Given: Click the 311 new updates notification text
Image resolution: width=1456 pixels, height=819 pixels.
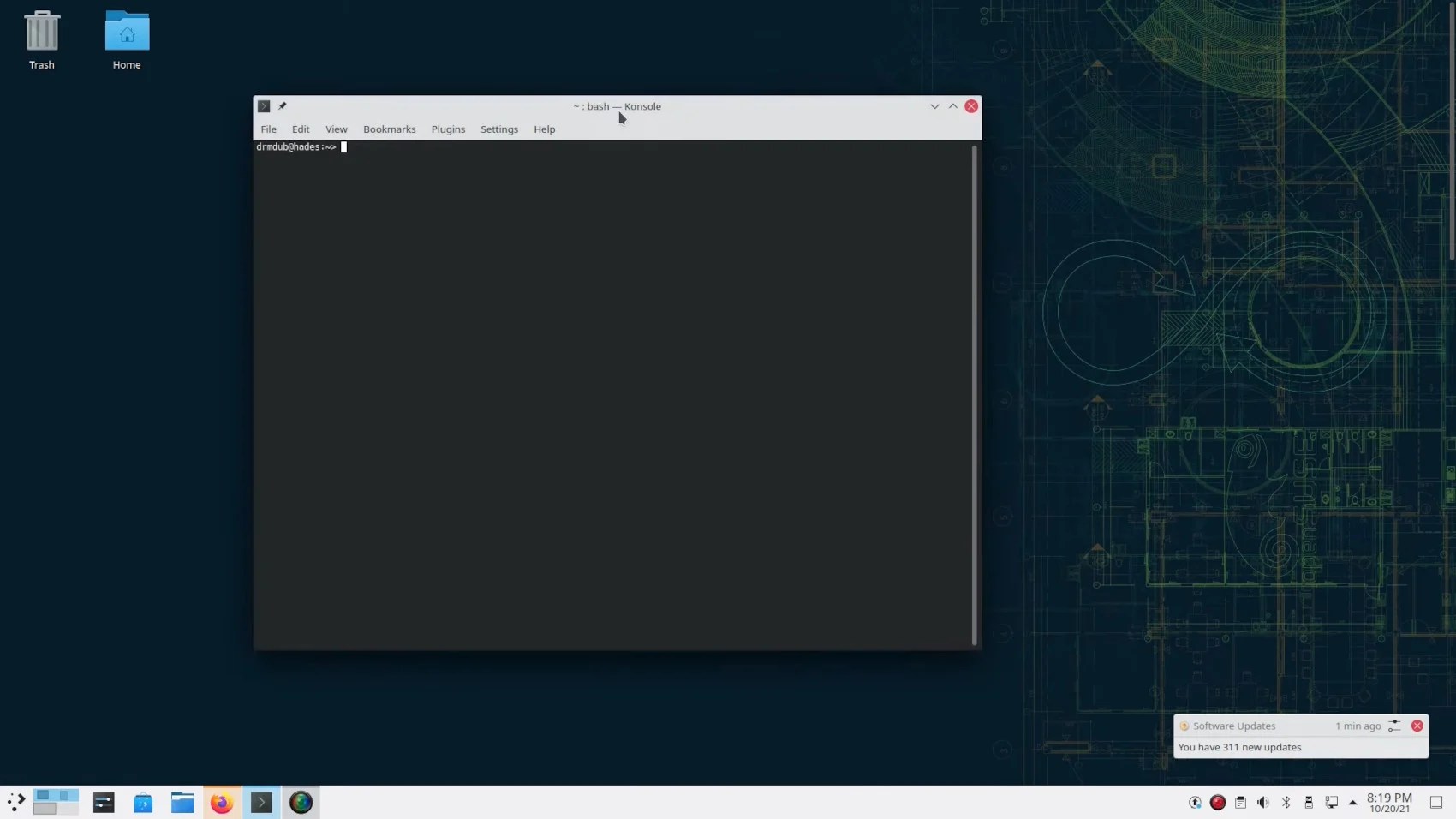Looking at the screenshot, I should [x=1239, y=747].
